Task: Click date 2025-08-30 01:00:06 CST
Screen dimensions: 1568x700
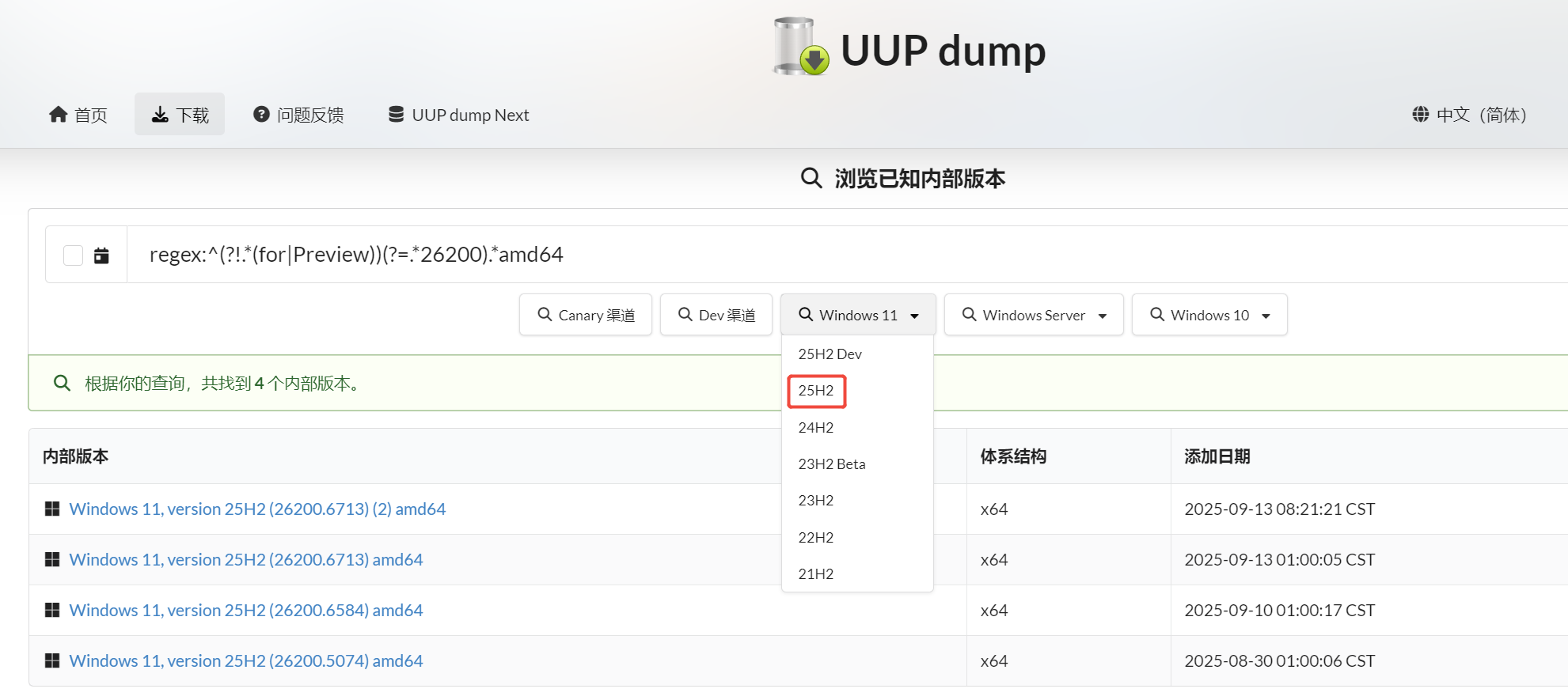Action: point(1280,660)
